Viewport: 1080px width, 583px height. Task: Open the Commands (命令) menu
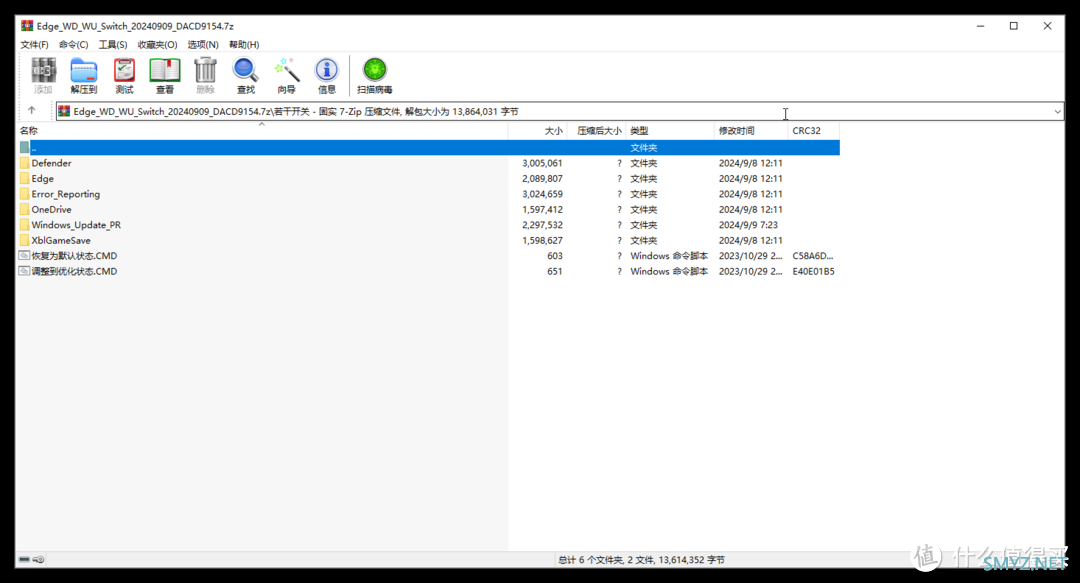(74, 45)
